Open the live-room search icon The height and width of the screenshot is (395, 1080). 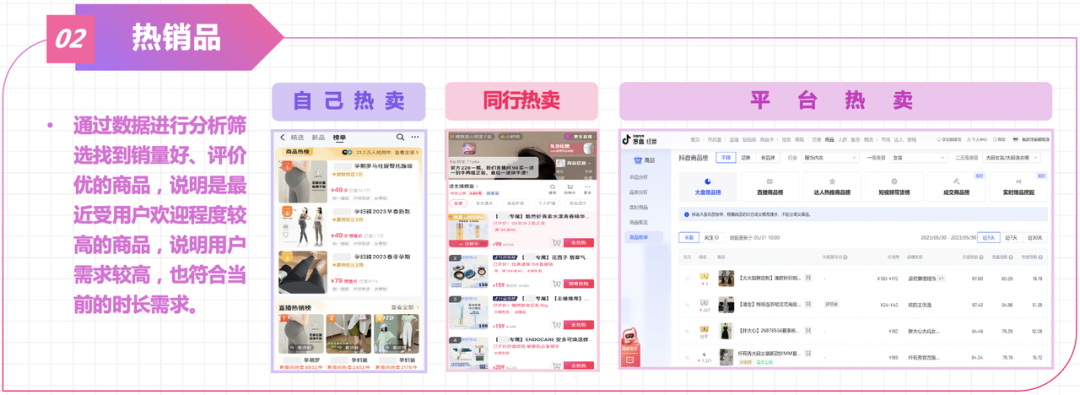(552, 188)
